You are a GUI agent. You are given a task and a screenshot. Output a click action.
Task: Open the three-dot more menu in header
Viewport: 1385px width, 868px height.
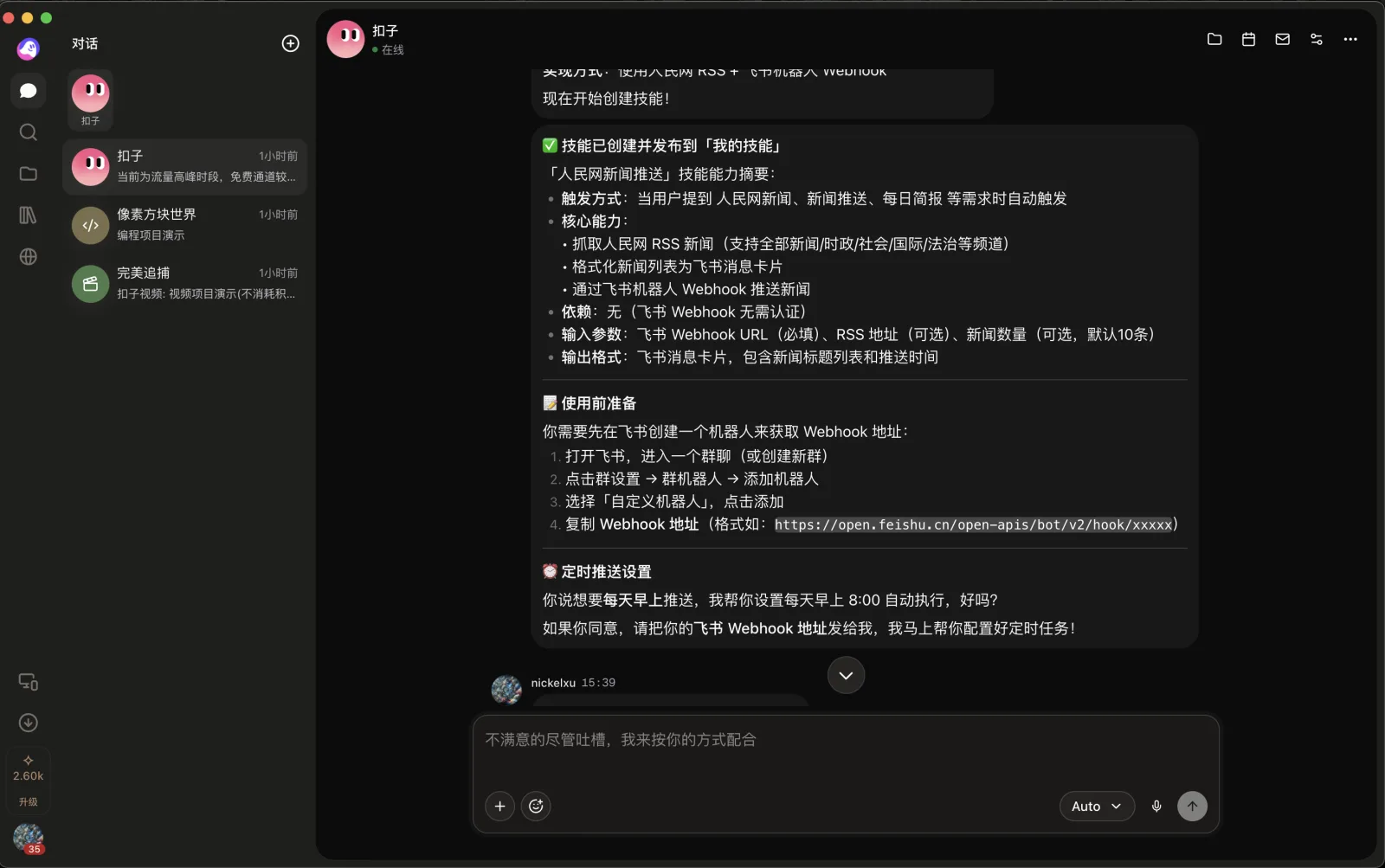pos(1350,39)
